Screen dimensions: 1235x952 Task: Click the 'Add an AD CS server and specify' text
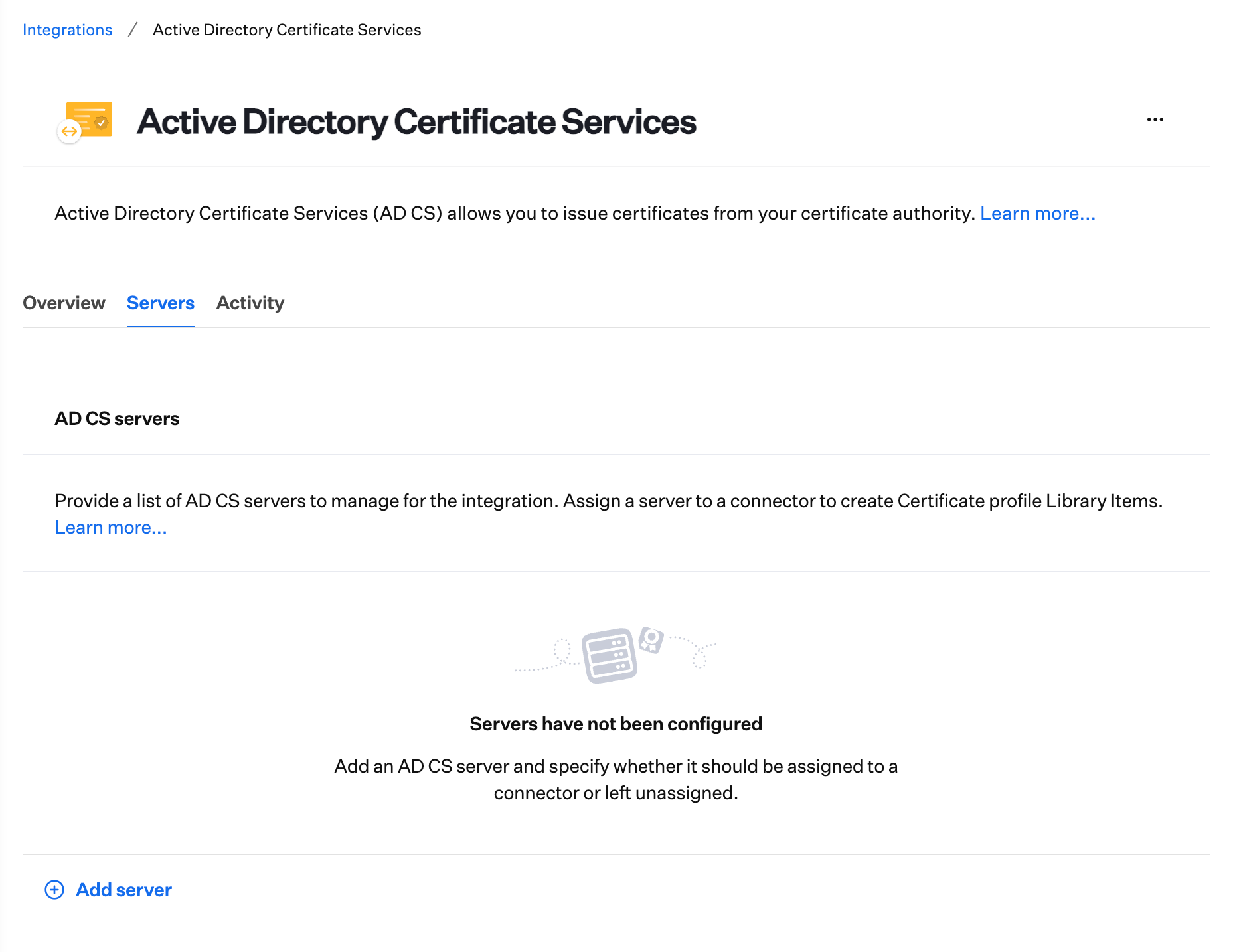616,779
